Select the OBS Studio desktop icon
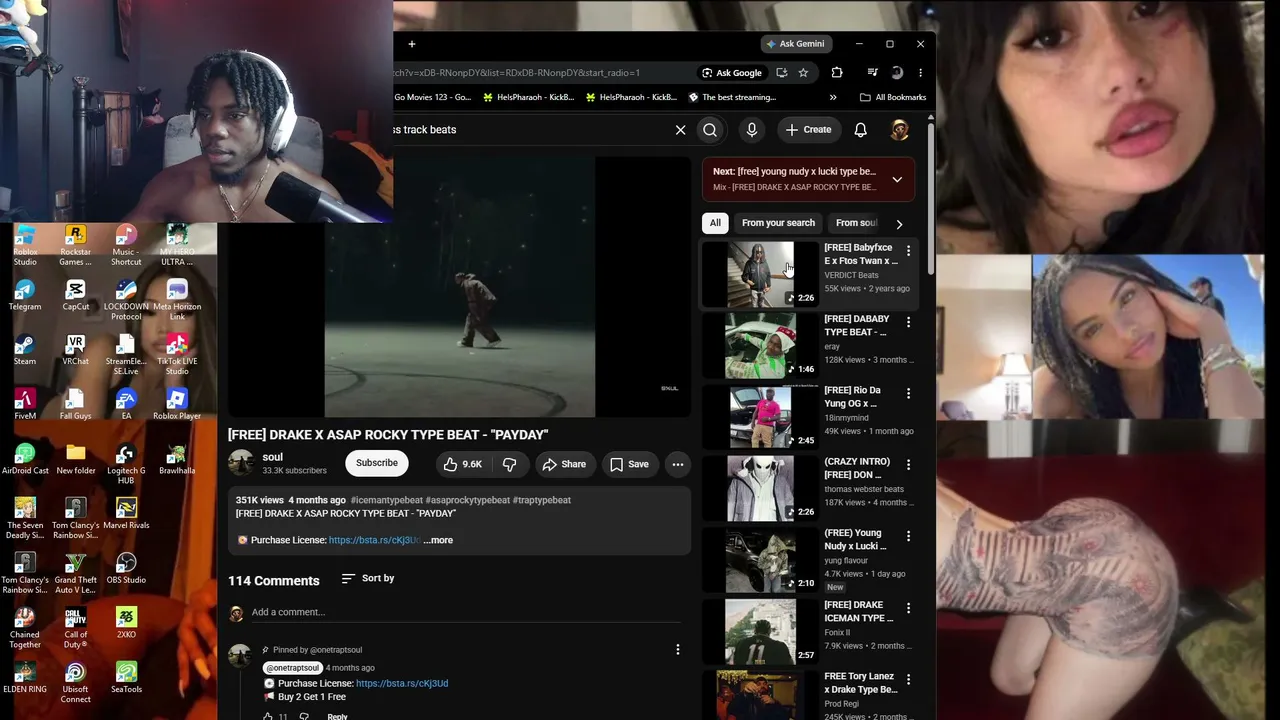1280x720 pixels. pos(126,568)
